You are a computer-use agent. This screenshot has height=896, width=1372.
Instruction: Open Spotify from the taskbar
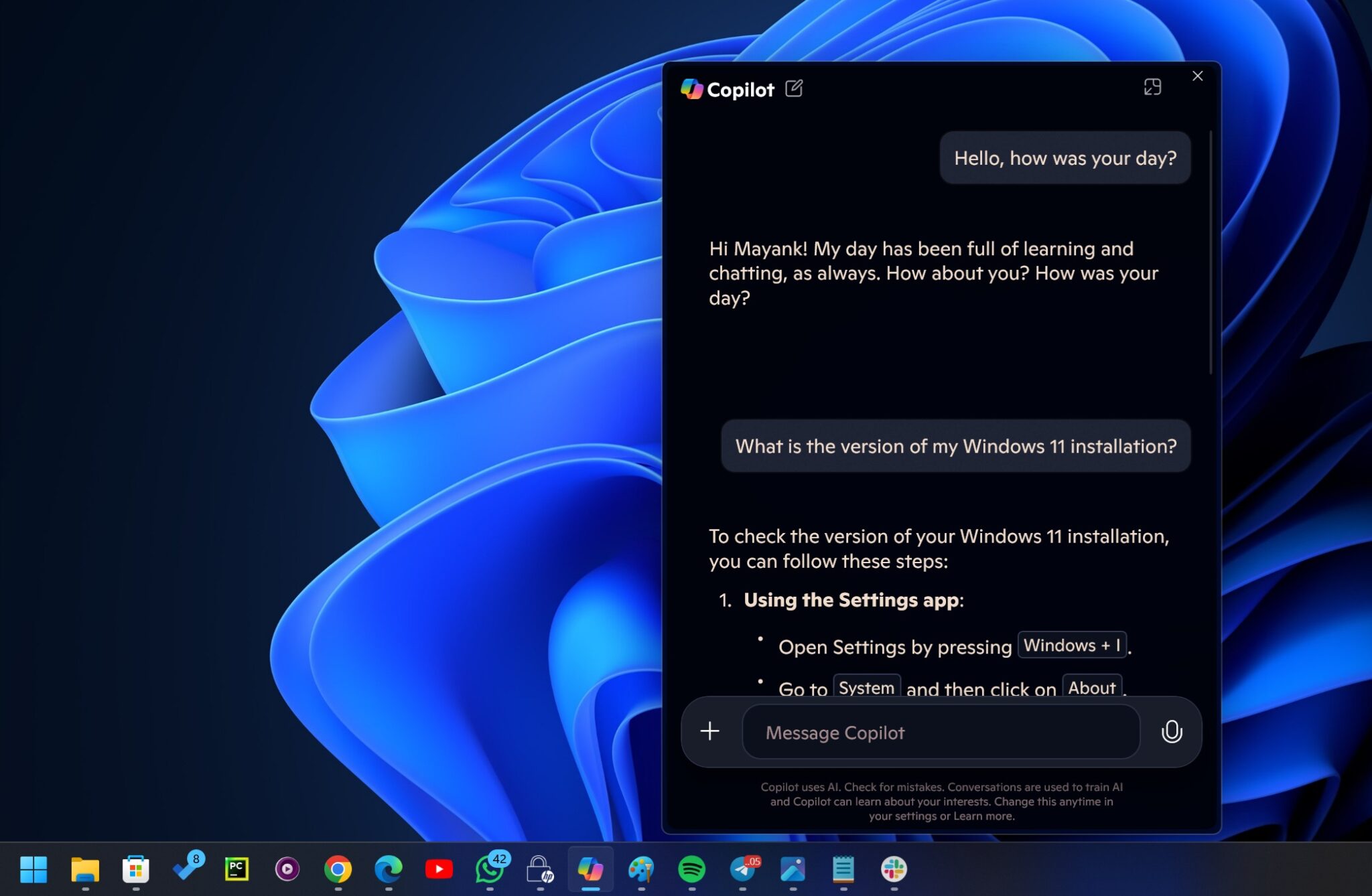point(693,869)
